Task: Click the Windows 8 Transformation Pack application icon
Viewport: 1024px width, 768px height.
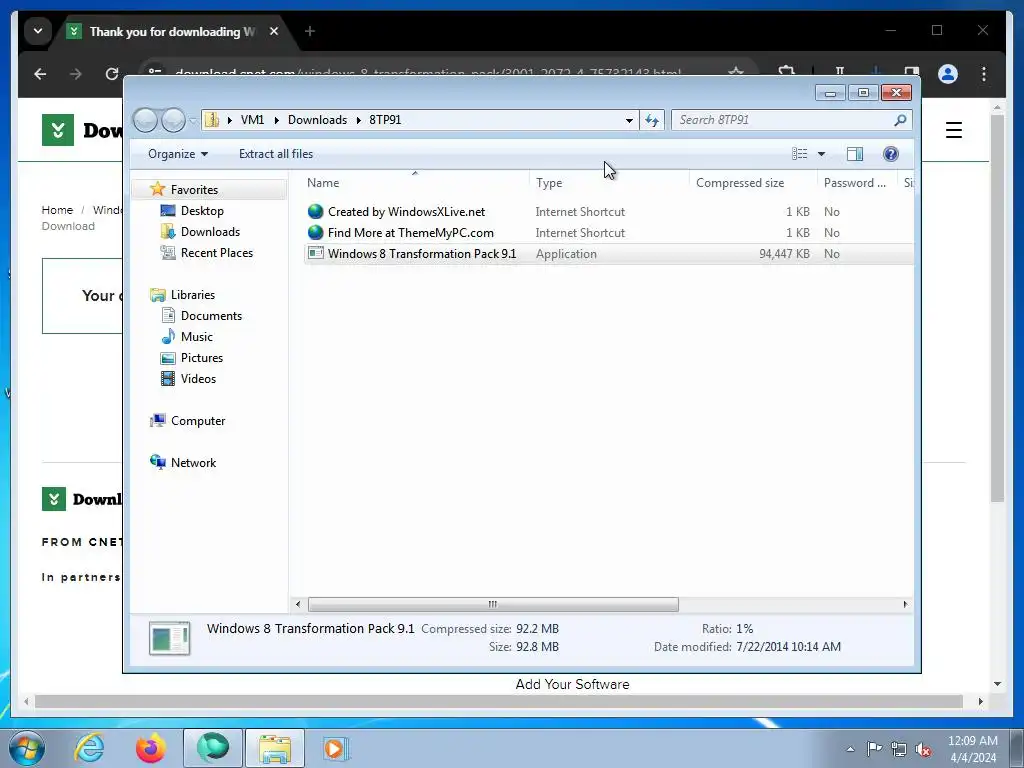Action: pos(316,253)
